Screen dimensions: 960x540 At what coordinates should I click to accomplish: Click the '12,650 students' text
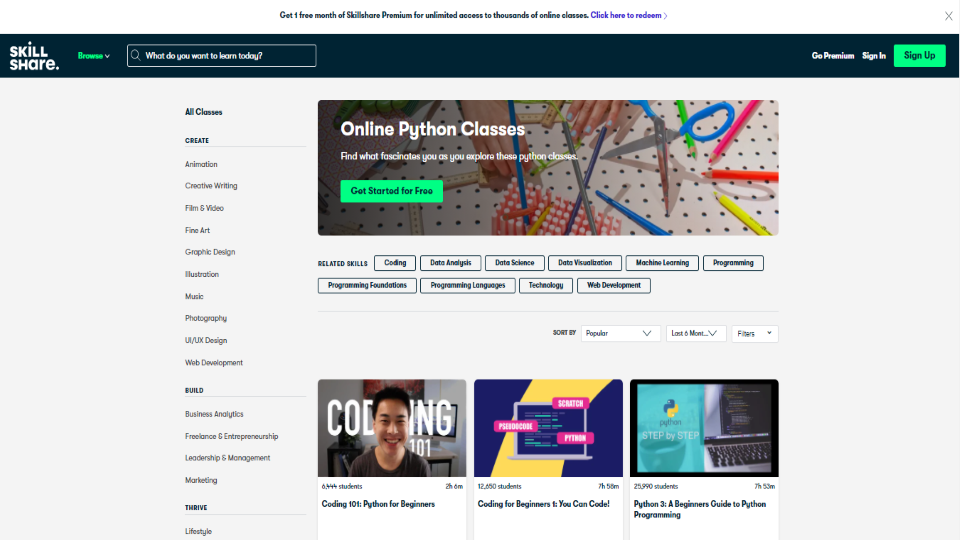pos(500,486)
